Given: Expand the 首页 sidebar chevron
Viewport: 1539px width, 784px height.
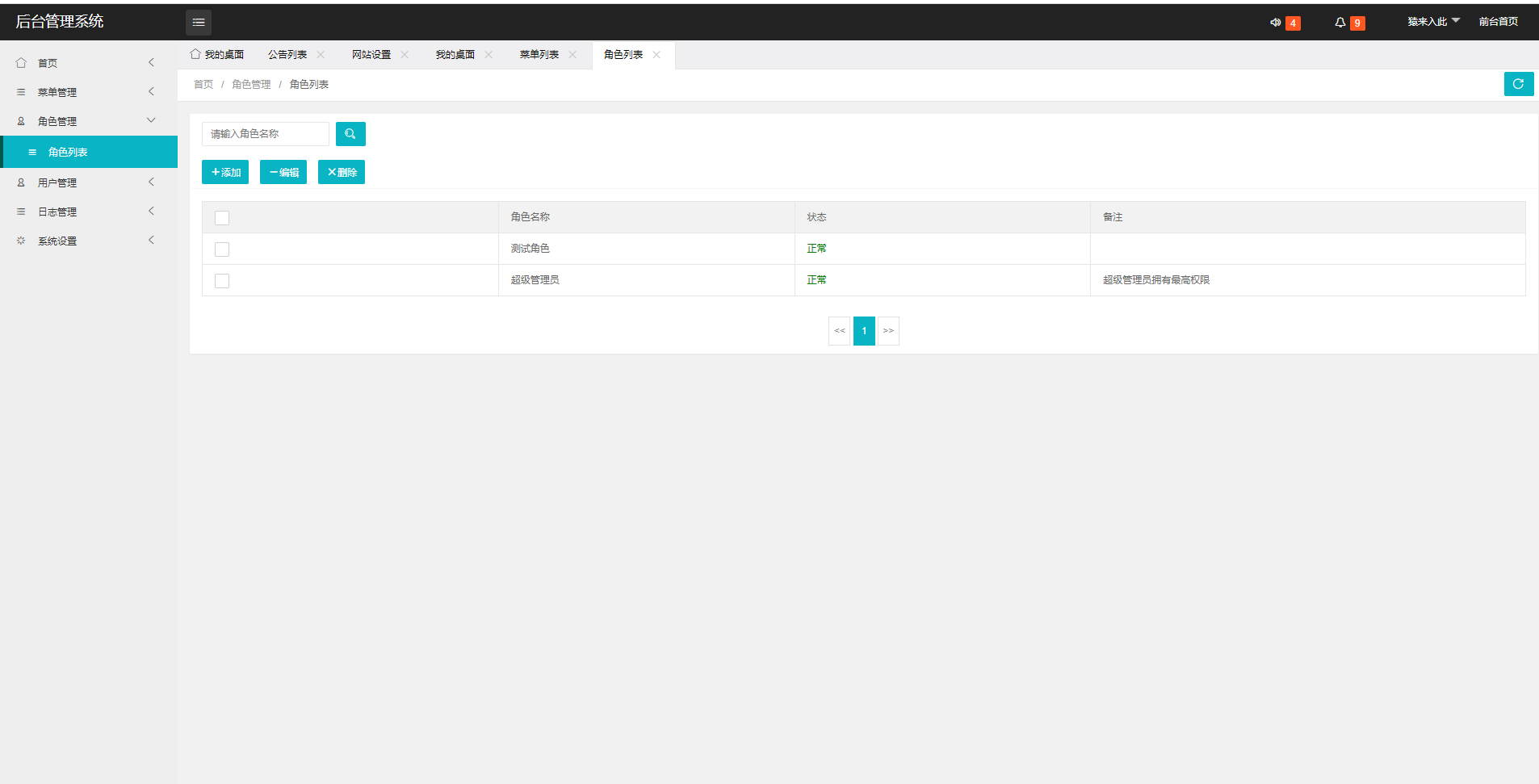Looking at the screenshot, I should pyautogui.click(x=151, y=62).
